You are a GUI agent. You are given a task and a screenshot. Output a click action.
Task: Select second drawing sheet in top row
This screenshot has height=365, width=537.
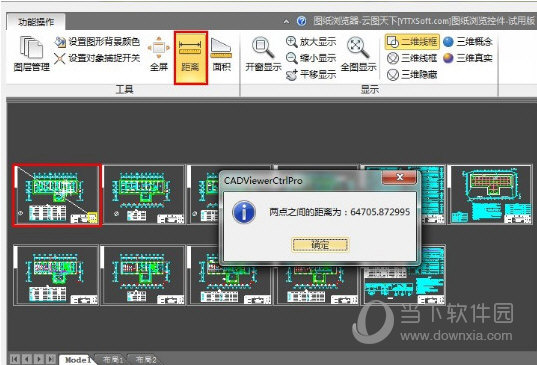144,194
